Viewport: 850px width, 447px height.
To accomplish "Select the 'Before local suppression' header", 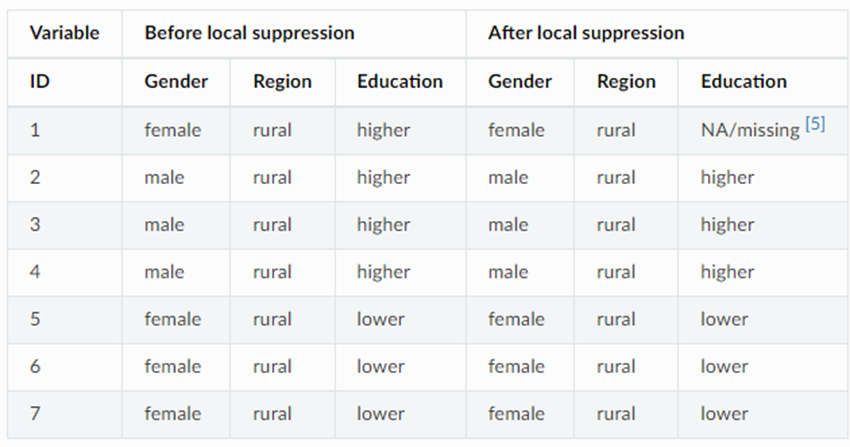I will pos(249,33).
